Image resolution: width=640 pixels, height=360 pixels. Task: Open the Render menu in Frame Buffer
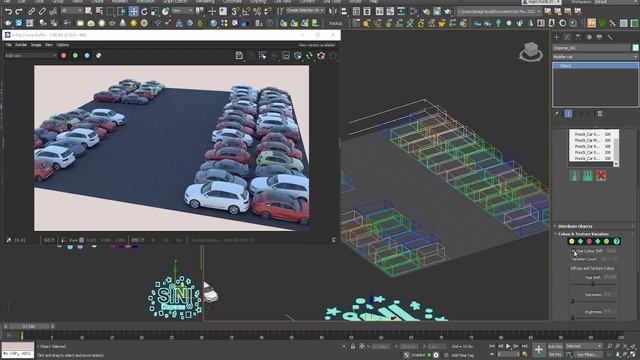(x=21, y=45)
